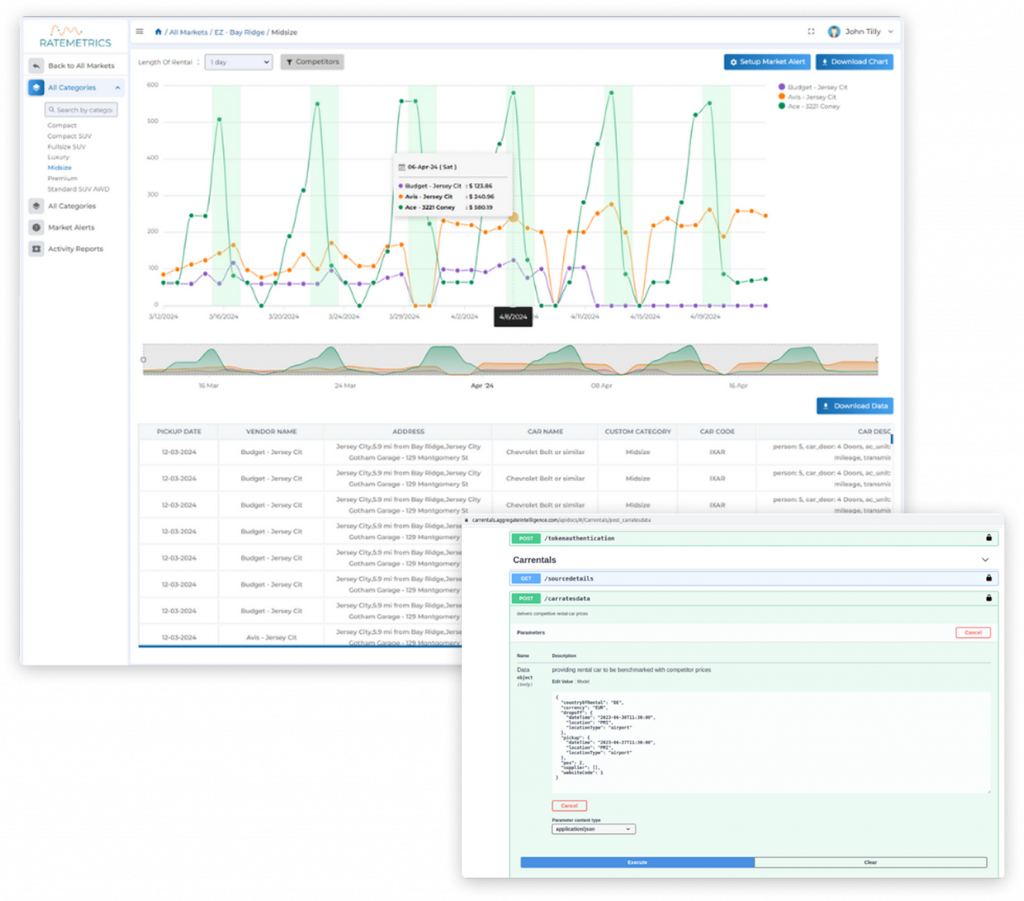Select the Compact category

click(62, 125)
